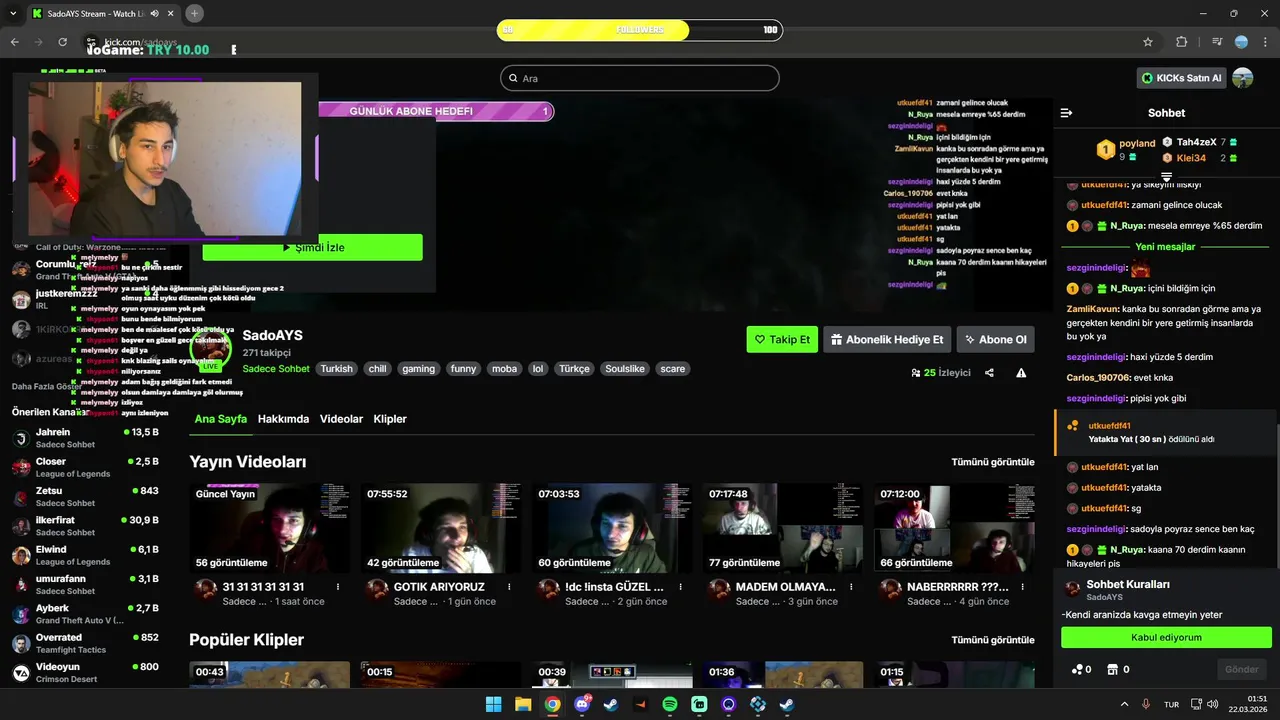Click the report warning triangle icon
The height and width of the screenshot is (720, 1280).
(x=1021, y=373)
